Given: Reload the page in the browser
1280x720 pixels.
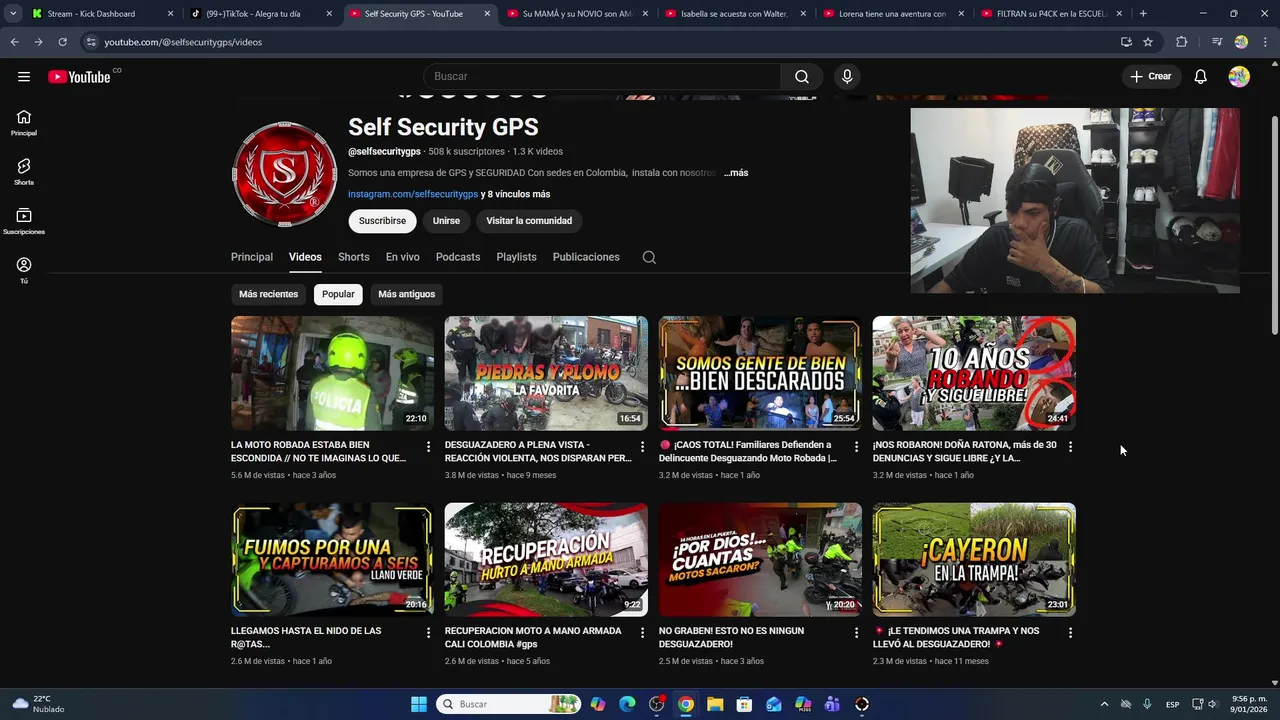Looking at the screenshot, I should [62, 42].
